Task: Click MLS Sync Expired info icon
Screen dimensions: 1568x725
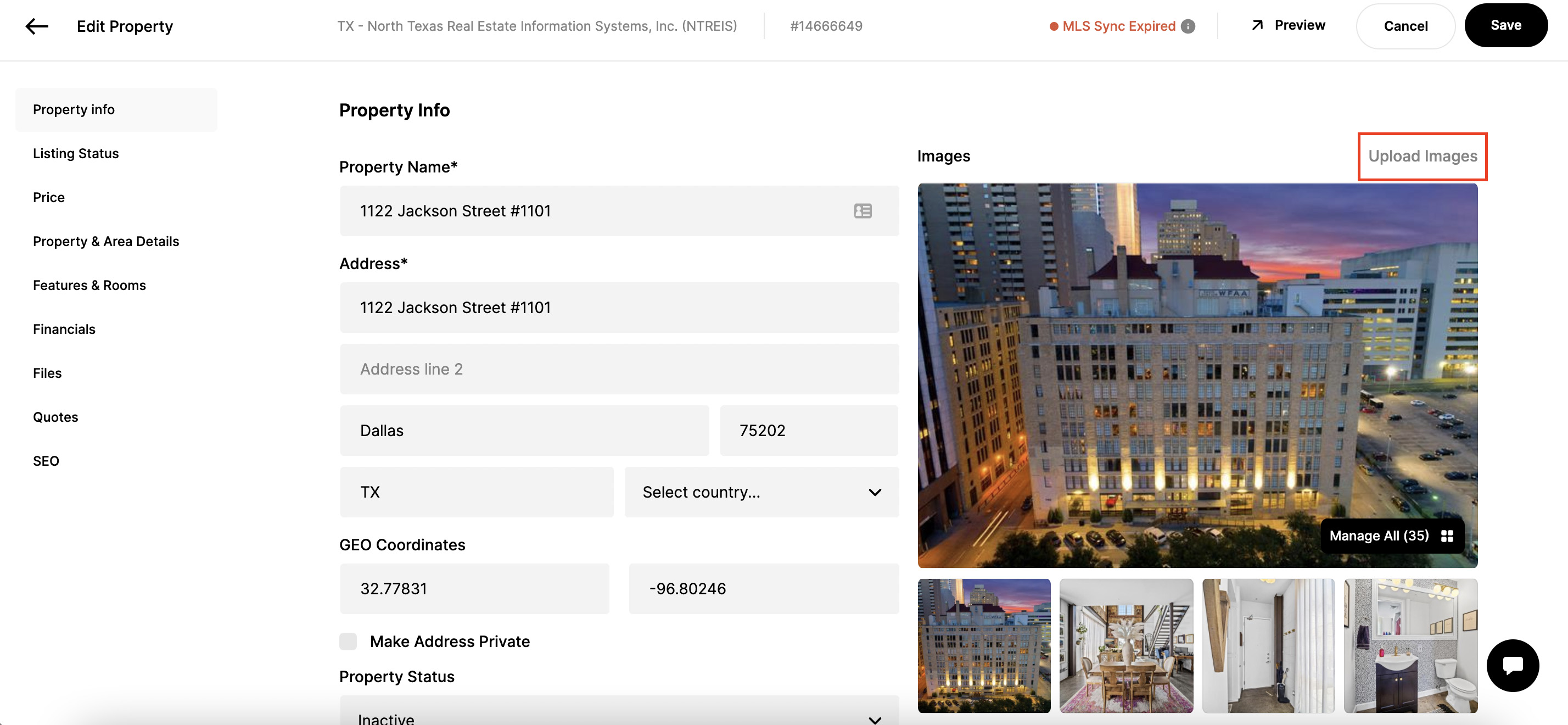Action: tap(1188, 26)
